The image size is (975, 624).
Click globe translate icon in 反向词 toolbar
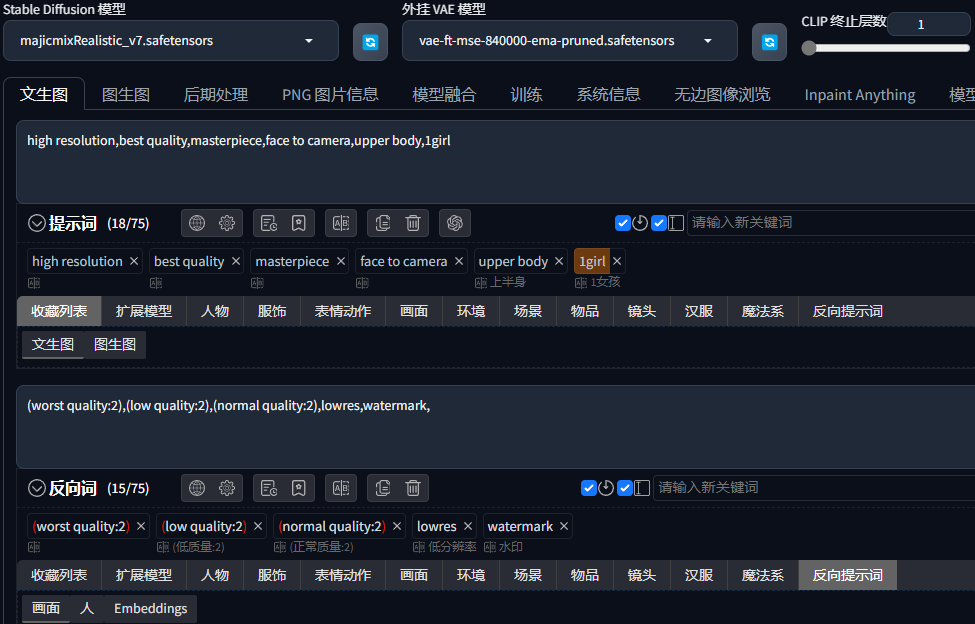tap(197, 488)
